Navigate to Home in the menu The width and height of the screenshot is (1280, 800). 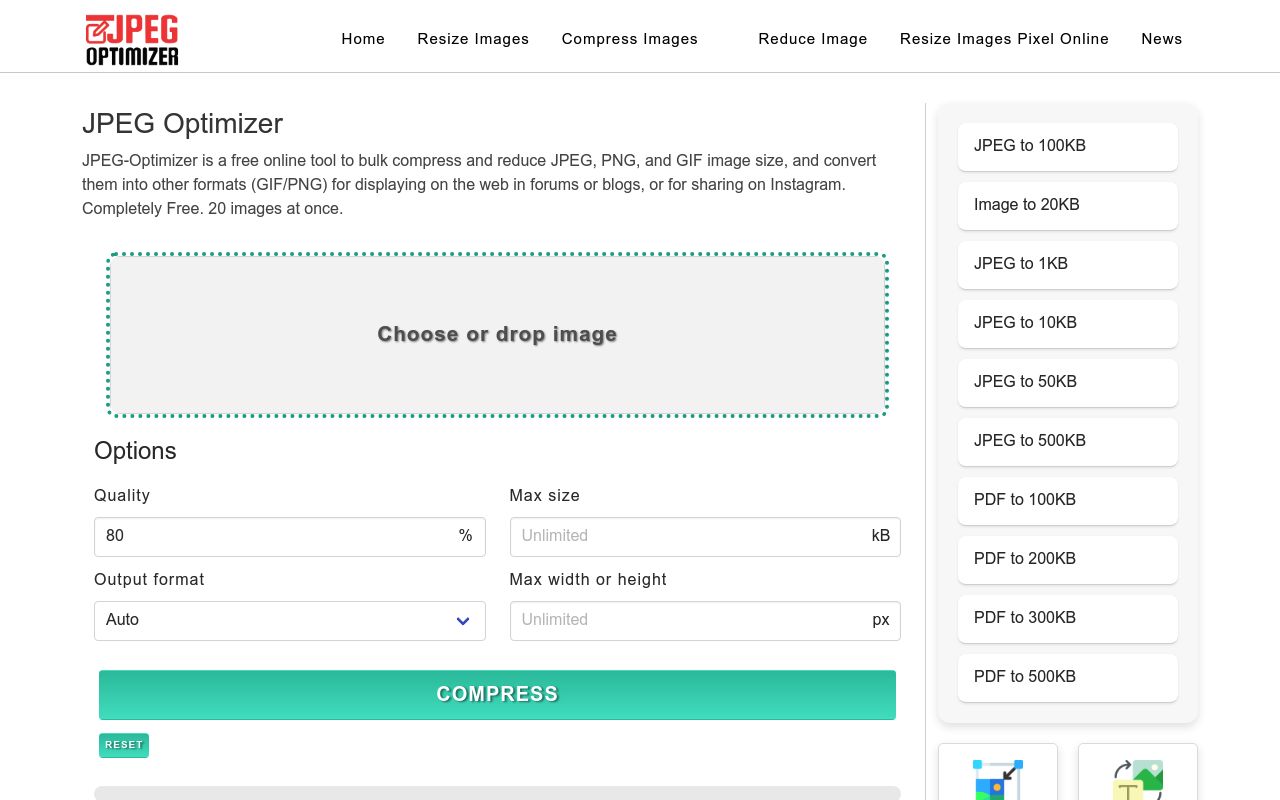pos(362,38)
